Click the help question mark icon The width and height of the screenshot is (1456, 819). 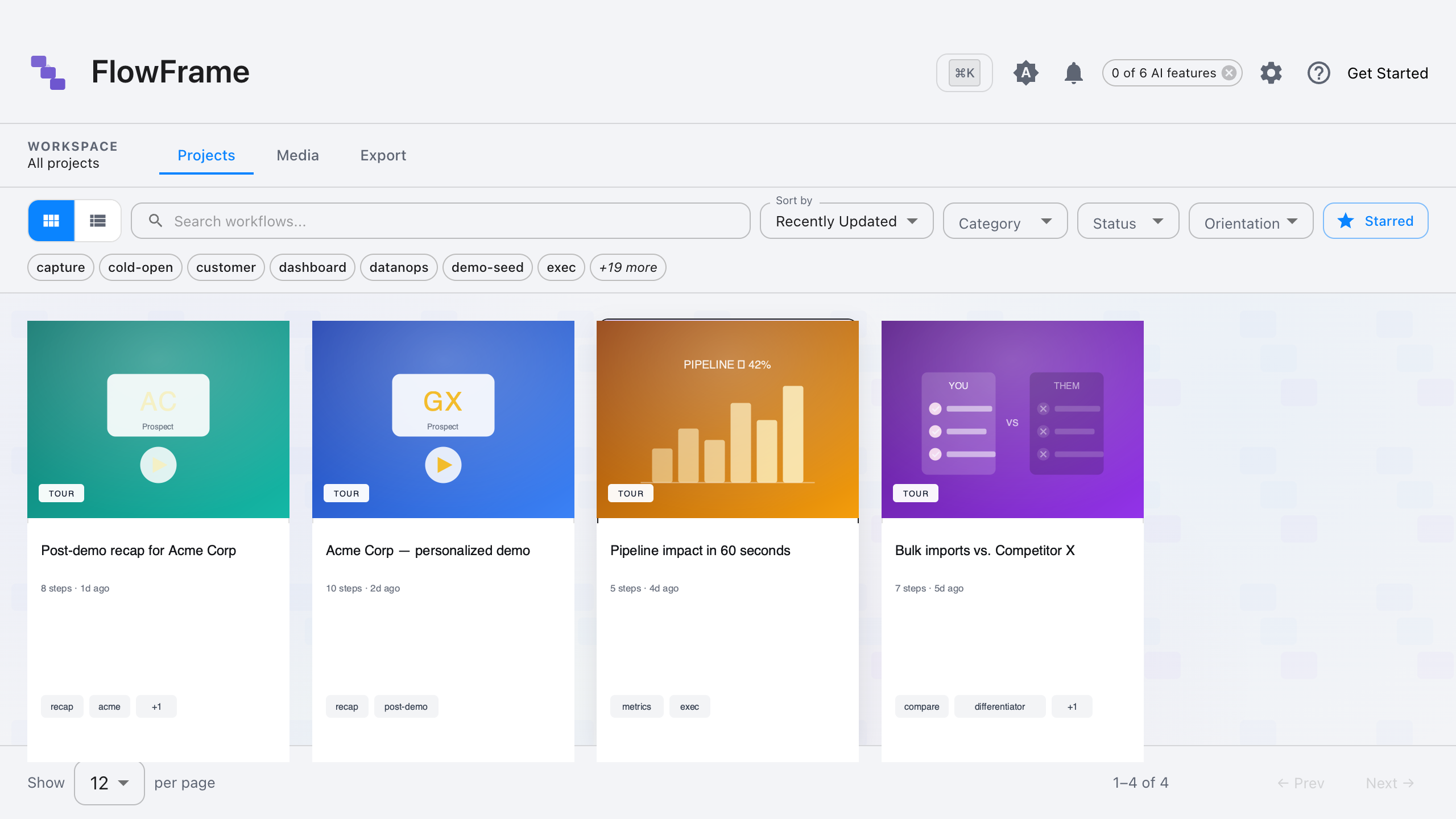point(1319,73)
